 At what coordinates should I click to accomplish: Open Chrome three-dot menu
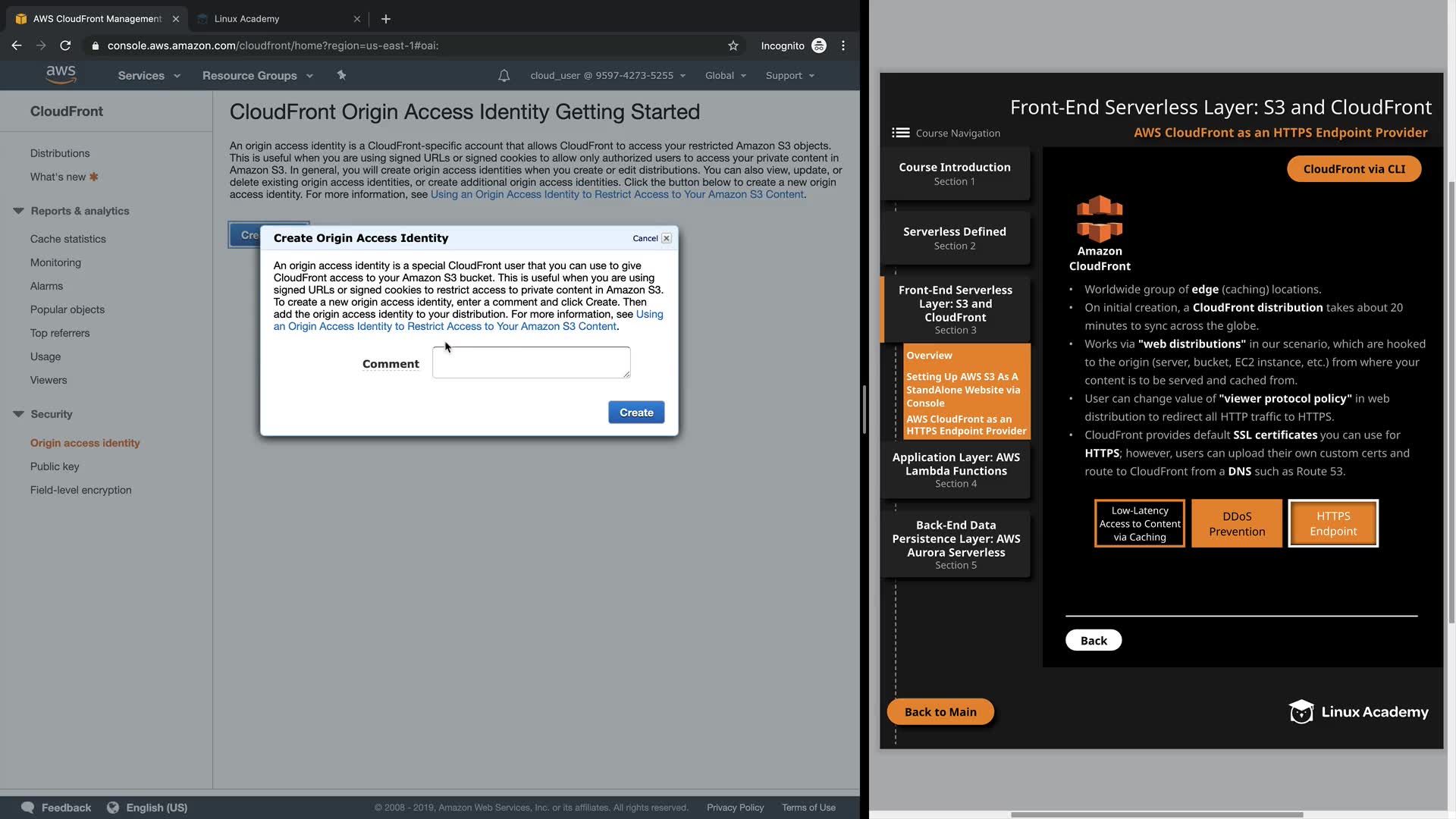click(x=843, y=45)
